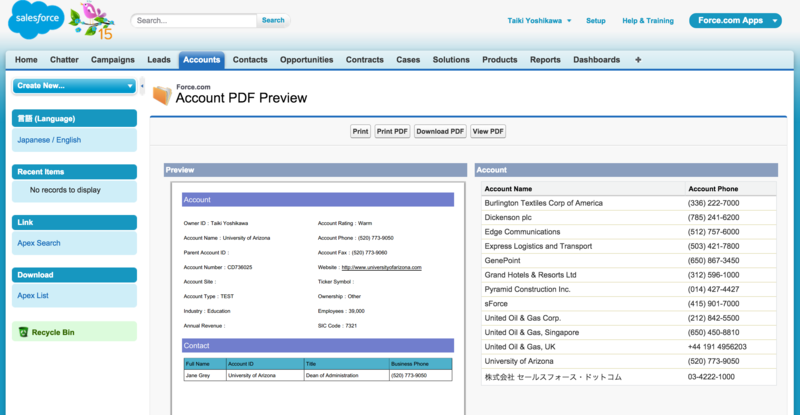The image size is (800, 415).
Task: Open the Recycle Bin icon in sidebar
Action: click(23, 332)
